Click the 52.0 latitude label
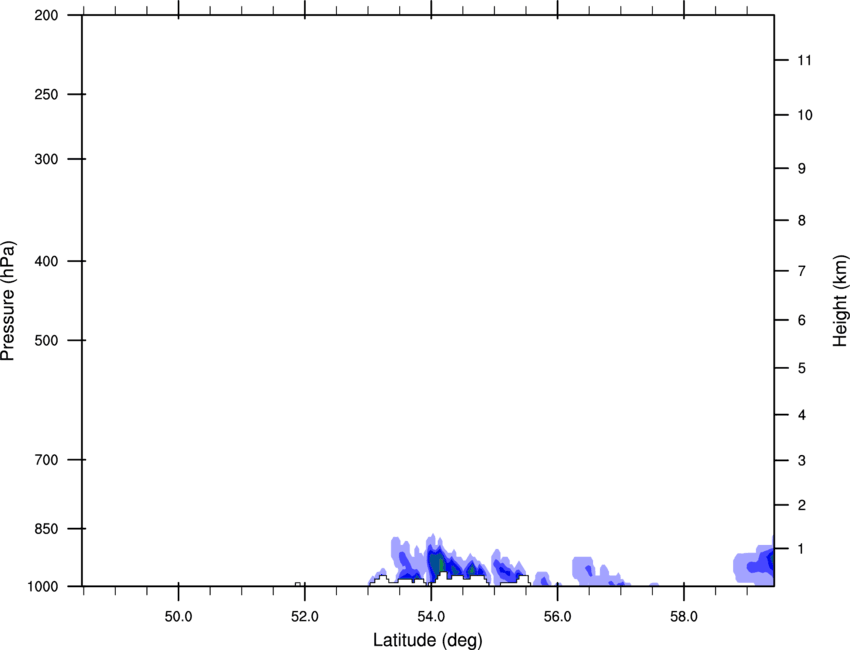850x650 pixels. coord(305,616)
